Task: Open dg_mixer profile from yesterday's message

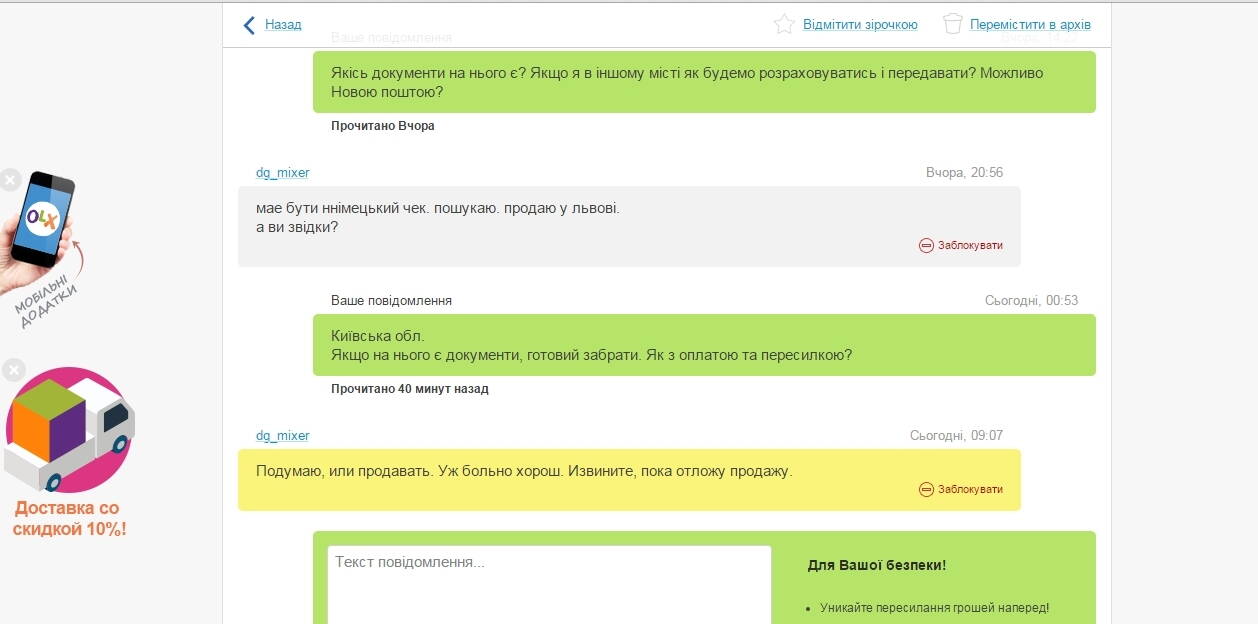Action: pyautogui.click(x=282, y=173)
